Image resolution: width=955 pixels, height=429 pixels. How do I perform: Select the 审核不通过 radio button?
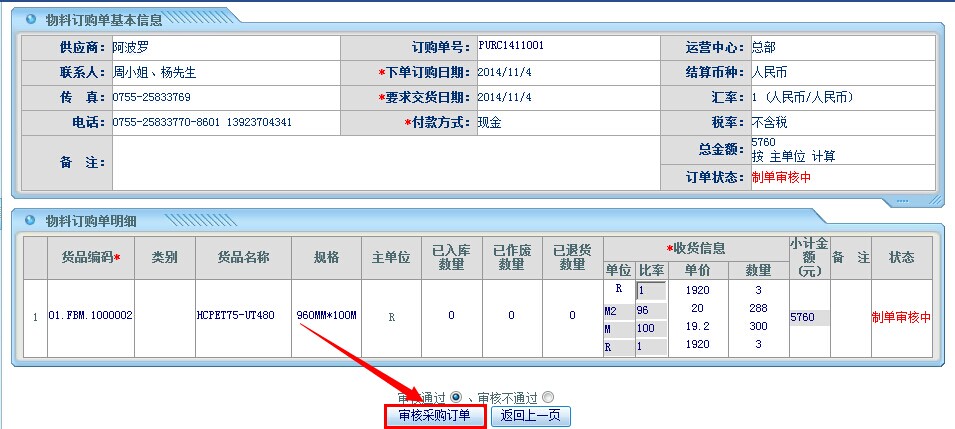click(x=547, y=397)
